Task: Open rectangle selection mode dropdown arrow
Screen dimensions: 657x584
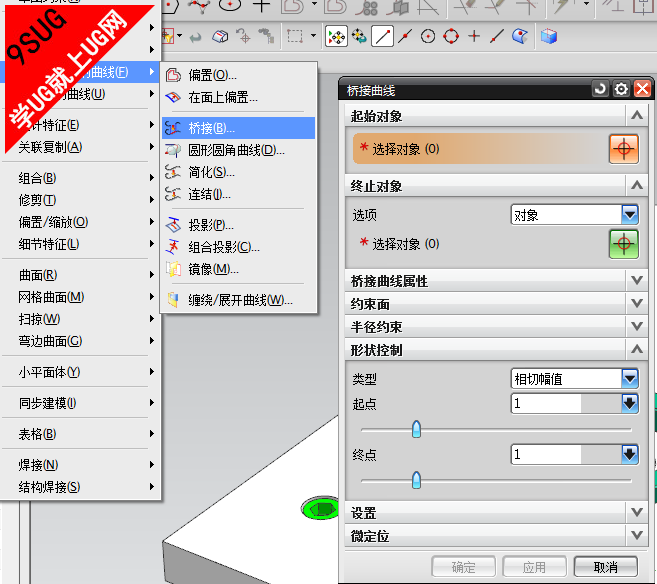Action: [x=313, y=36]
